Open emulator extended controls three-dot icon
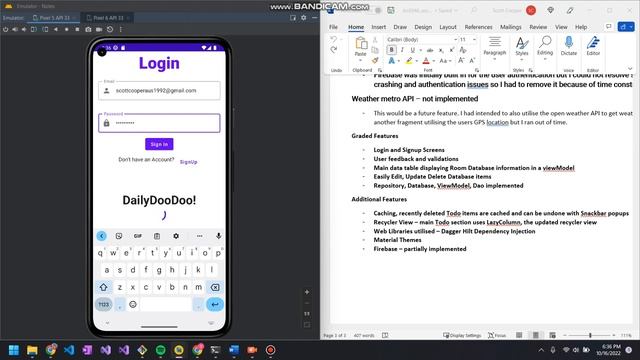Viewport: 640px width, 360px height. pyautogui.click(x=120, y=29)
